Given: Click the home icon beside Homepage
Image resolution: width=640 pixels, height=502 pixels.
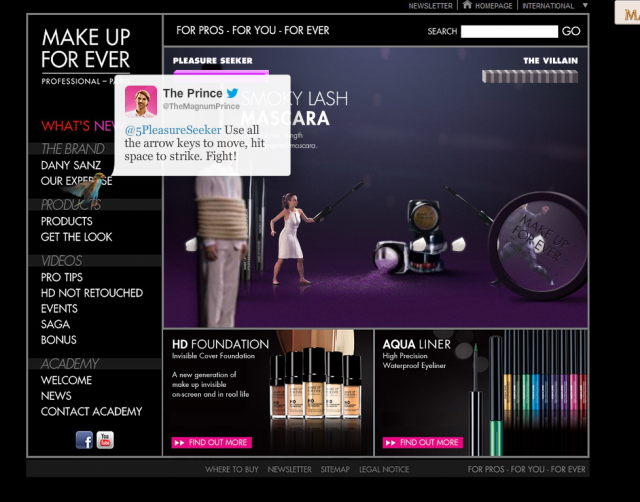Looking at the screenshot, I should point(467,5).
